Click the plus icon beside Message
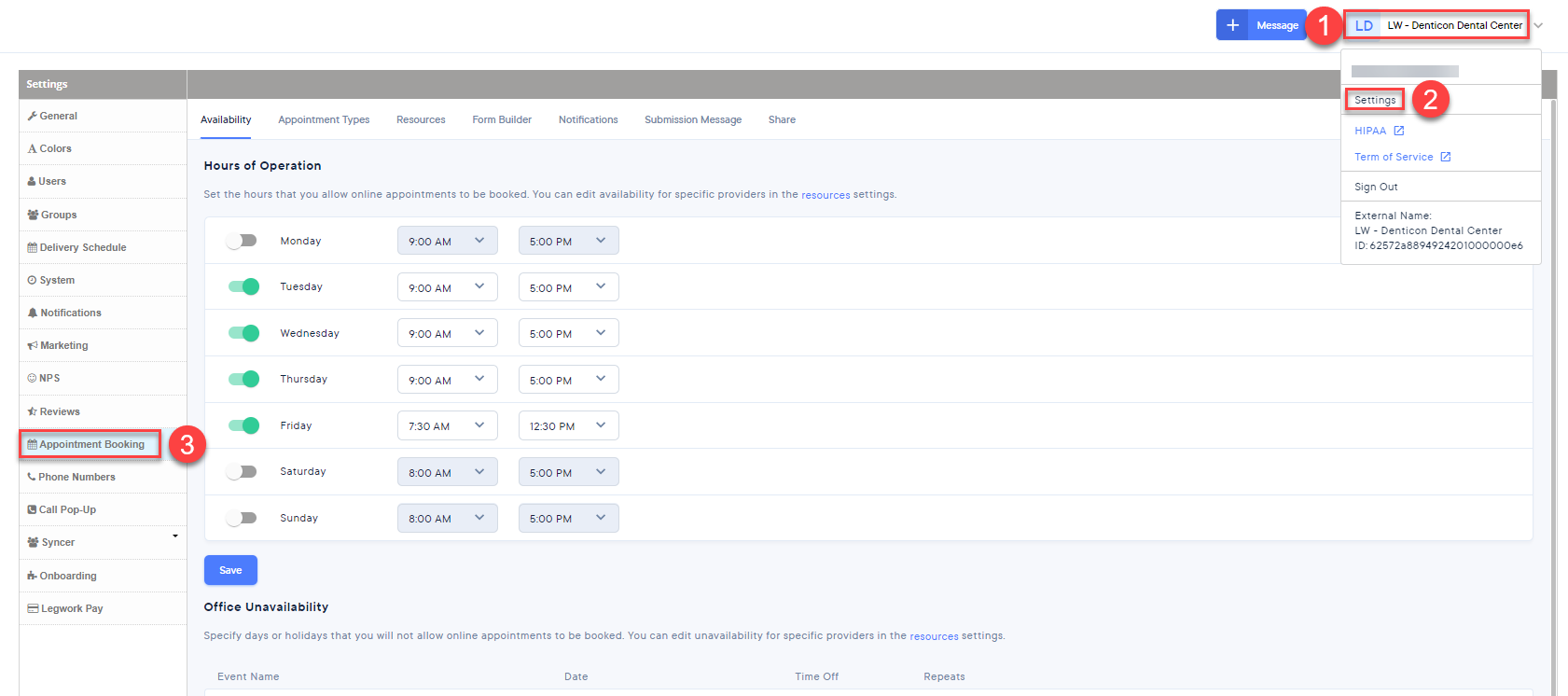Screen dimensions: 1568x696 (1232, 25)
